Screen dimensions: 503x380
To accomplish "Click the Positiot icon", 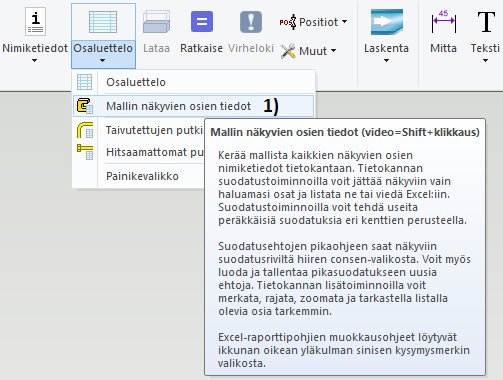I will click(288, 22).
